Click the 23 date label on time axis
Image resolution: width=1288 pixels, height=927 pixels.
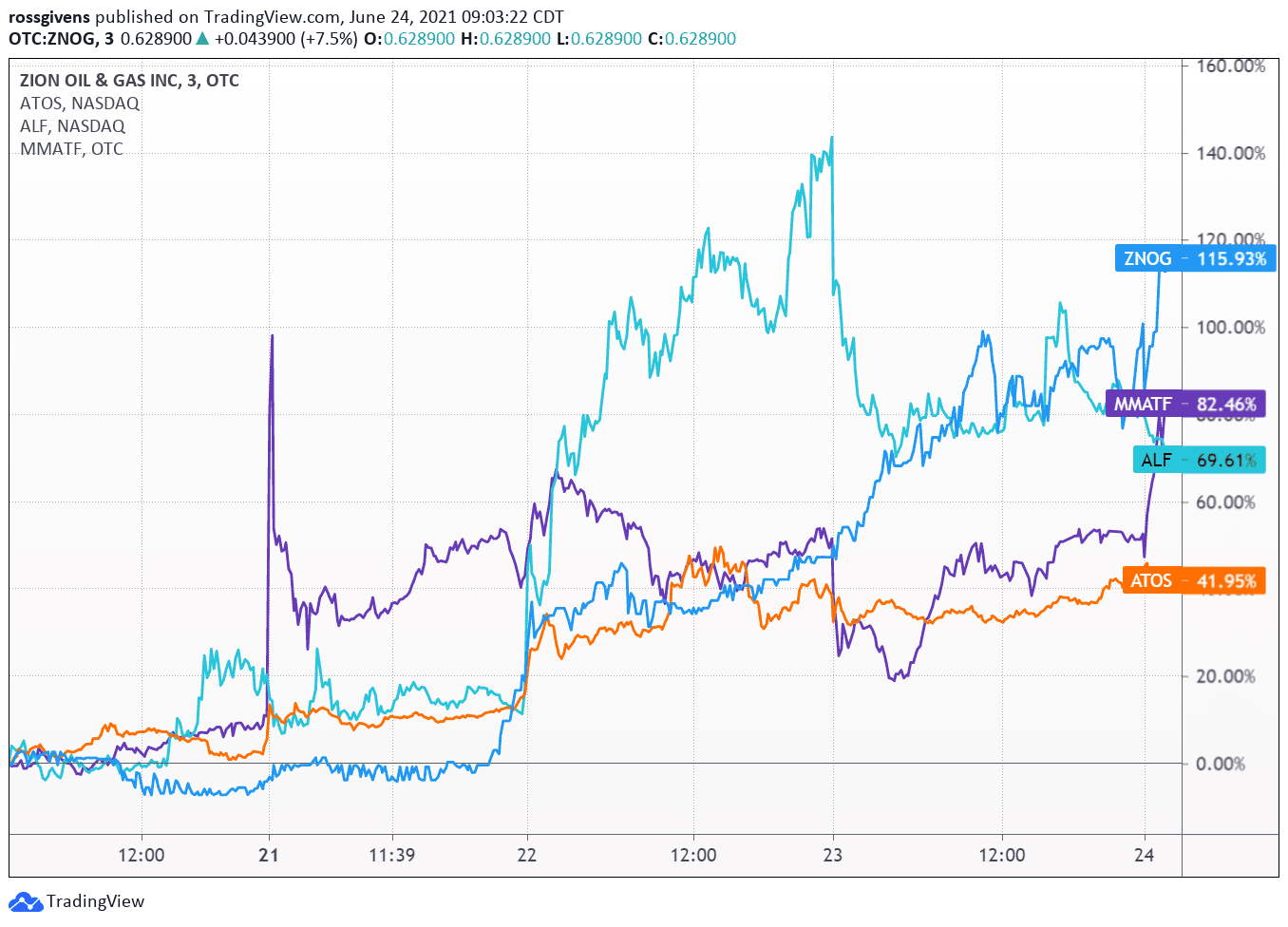pos(832,855)
